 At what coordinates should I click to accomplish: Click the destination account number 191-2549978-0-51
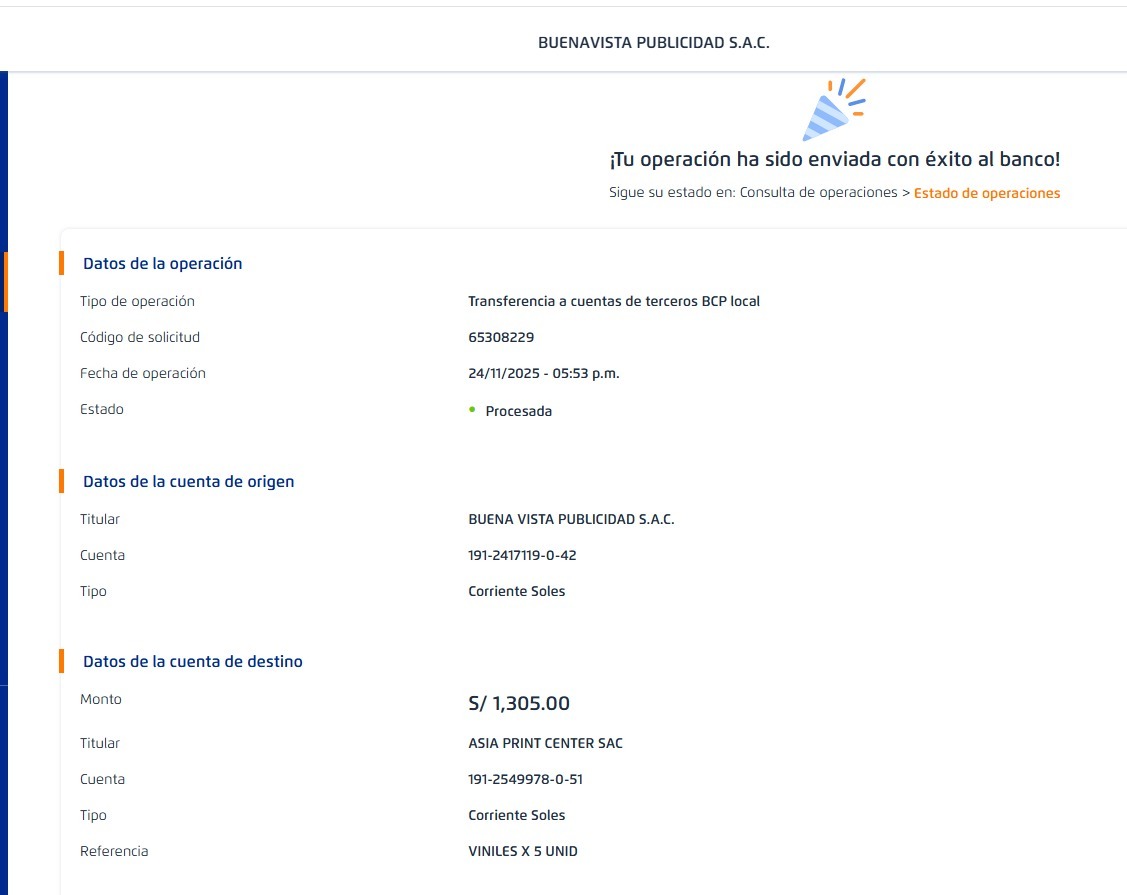[525, 780]
